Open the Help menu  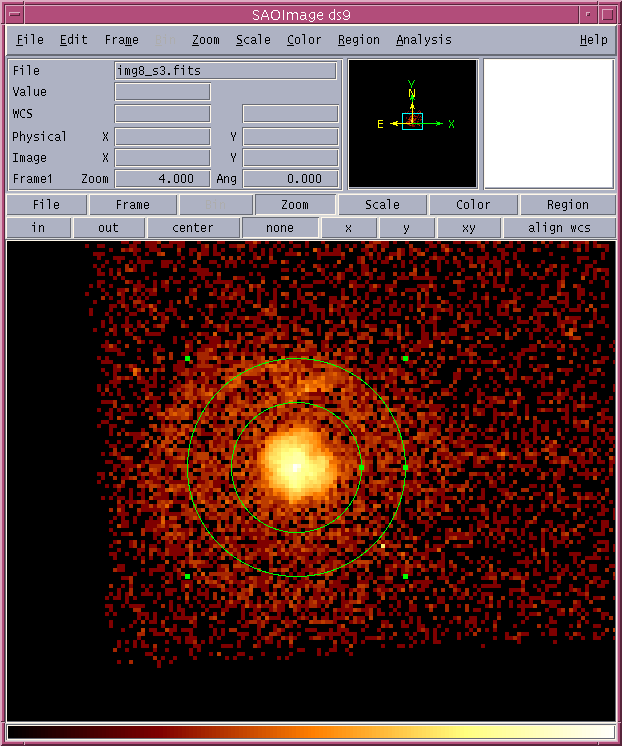click(593, 39)
